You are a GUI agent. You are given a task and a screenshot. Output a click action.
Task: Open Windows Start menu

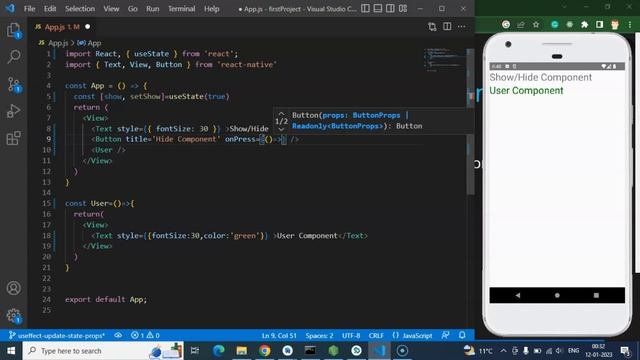(x=11, y=351)
